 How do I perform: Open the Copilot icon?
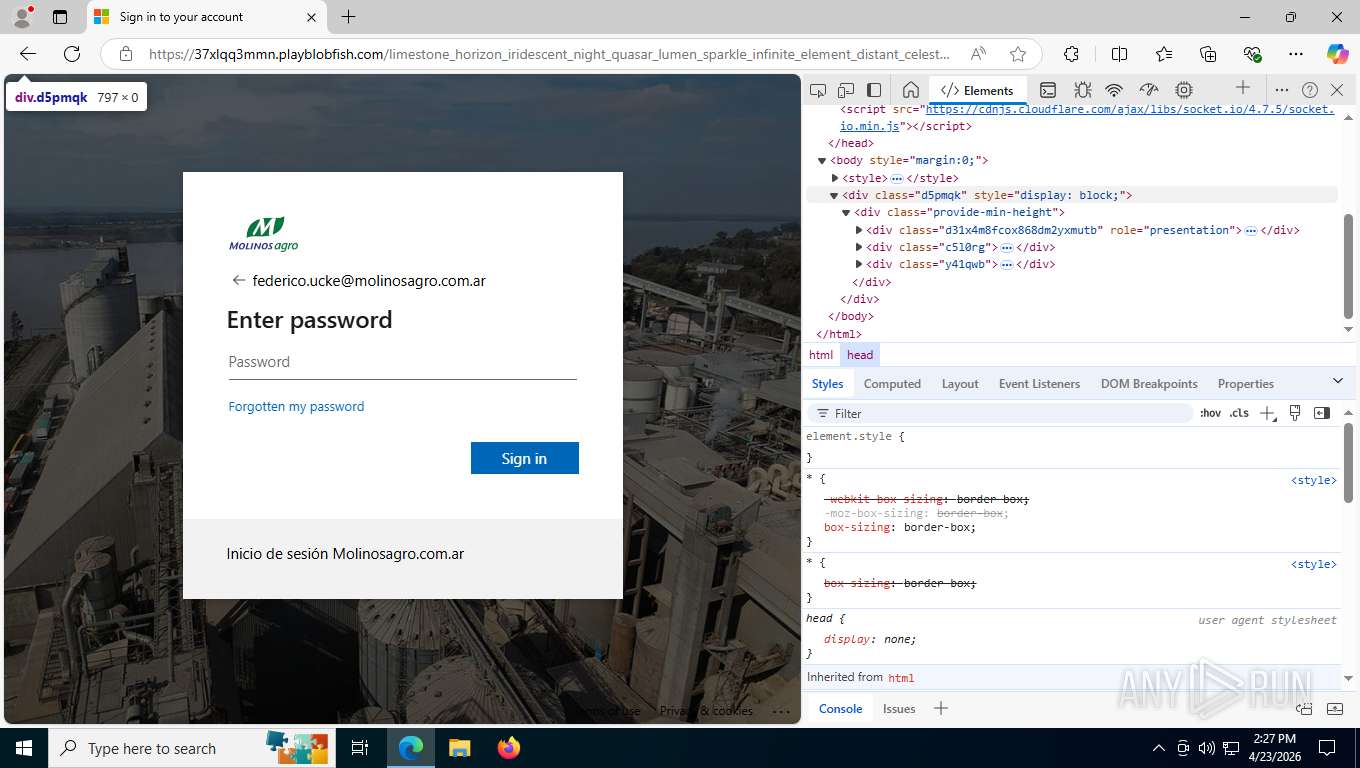click(x=1337, y=54)
